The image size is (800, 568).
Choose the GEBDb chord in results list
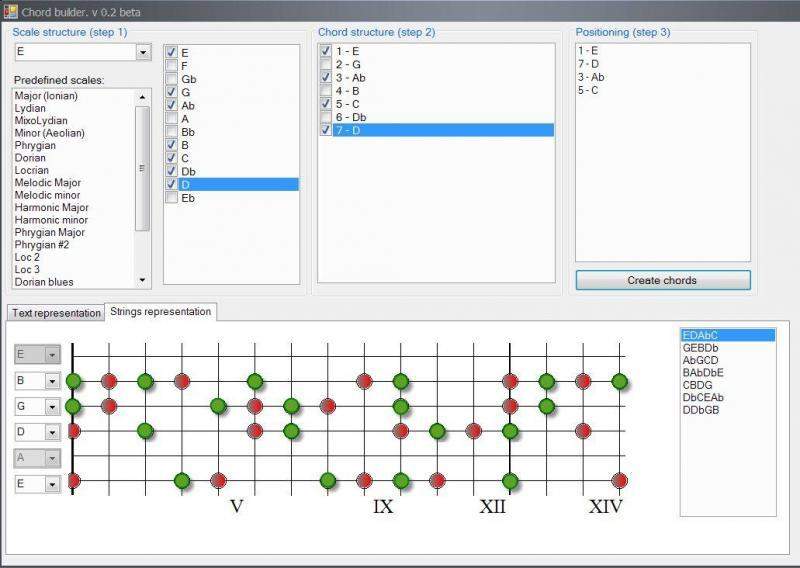click(700, 348)
